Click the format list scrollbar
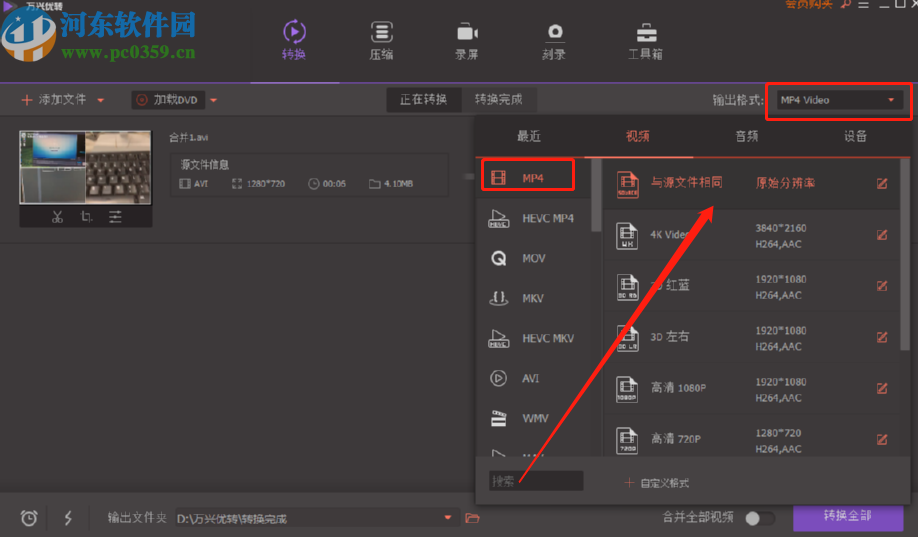The image size is (918, 537). [x=596, y=195]
